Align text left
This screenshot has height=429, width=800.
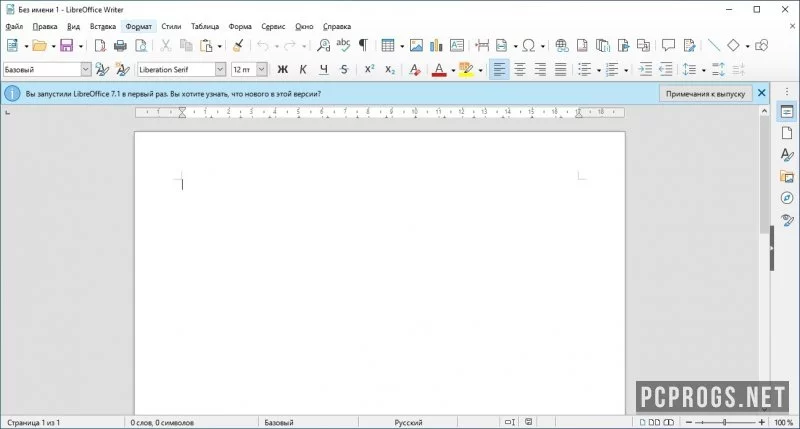(499, 69)
